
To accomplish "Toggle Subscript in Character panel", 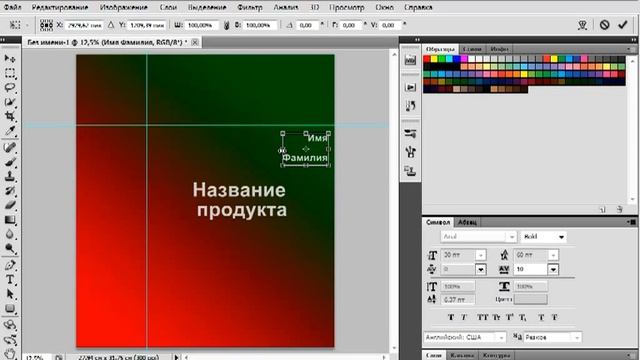I will (x=523, y=317).
